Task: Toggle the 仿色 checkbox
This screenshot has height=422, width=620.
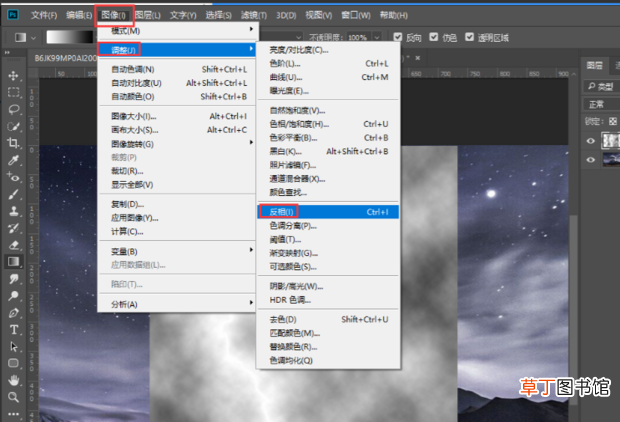Action: pos(434,37)
